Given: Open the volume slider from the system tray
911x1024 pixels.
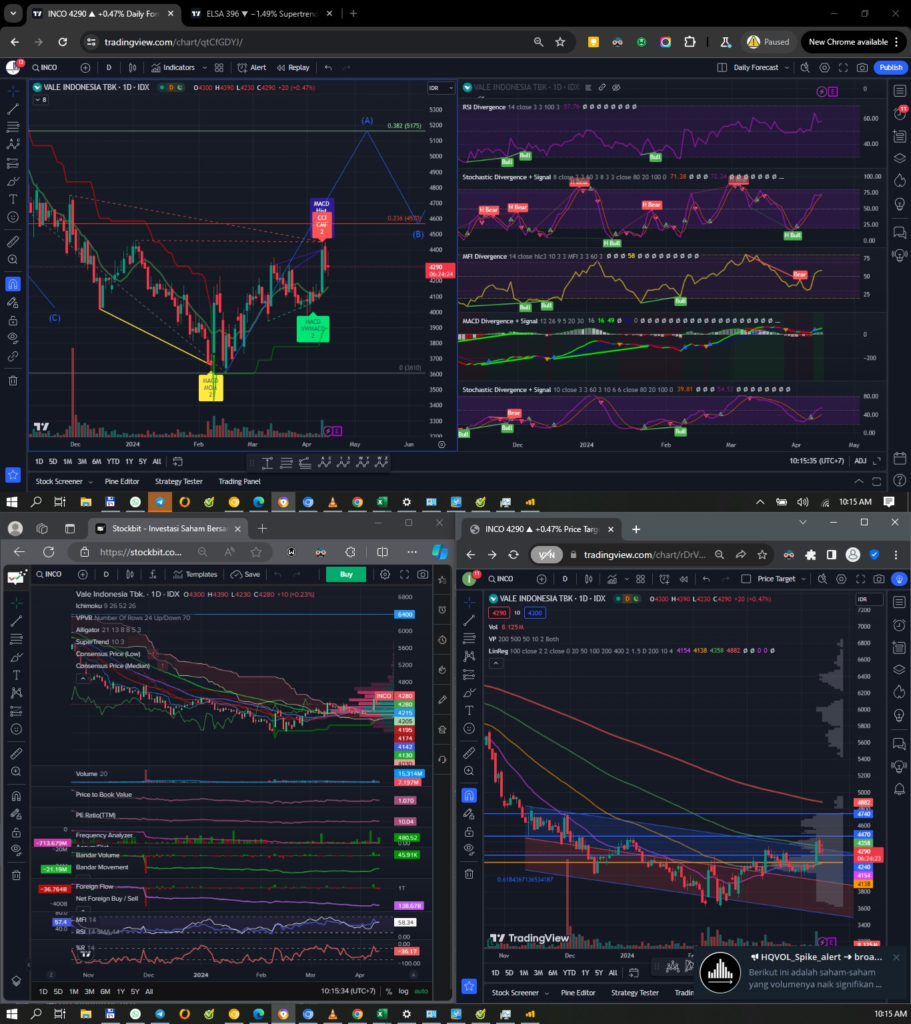Looking at the screenshot, I should tap(803, 501).
